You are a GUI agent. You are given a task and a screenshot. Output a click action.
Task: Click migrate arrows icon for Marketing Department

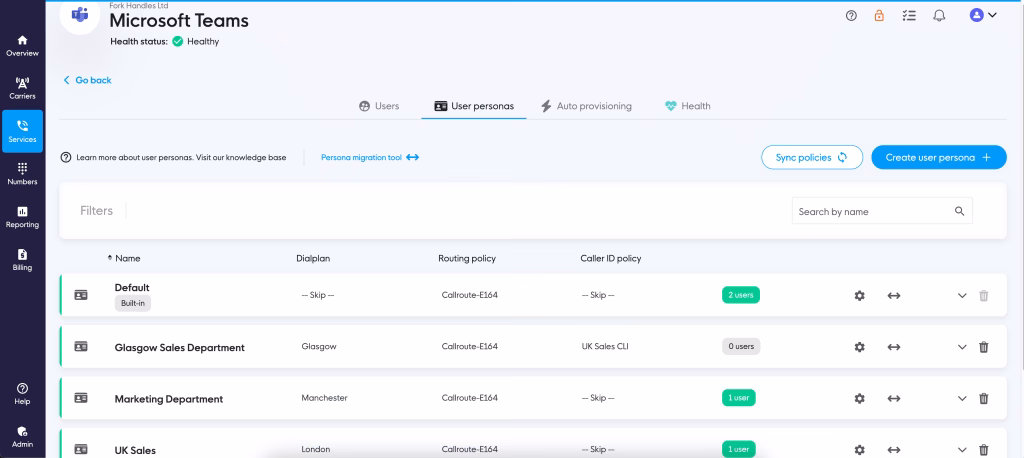[x=894, y=398]
